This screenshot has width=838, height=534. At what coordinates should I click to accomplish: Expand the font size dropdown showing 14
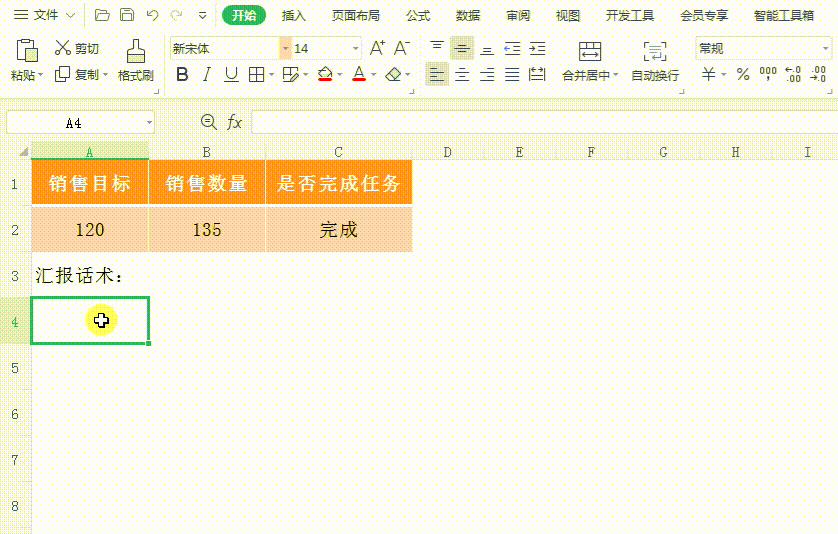pos(356,48)
